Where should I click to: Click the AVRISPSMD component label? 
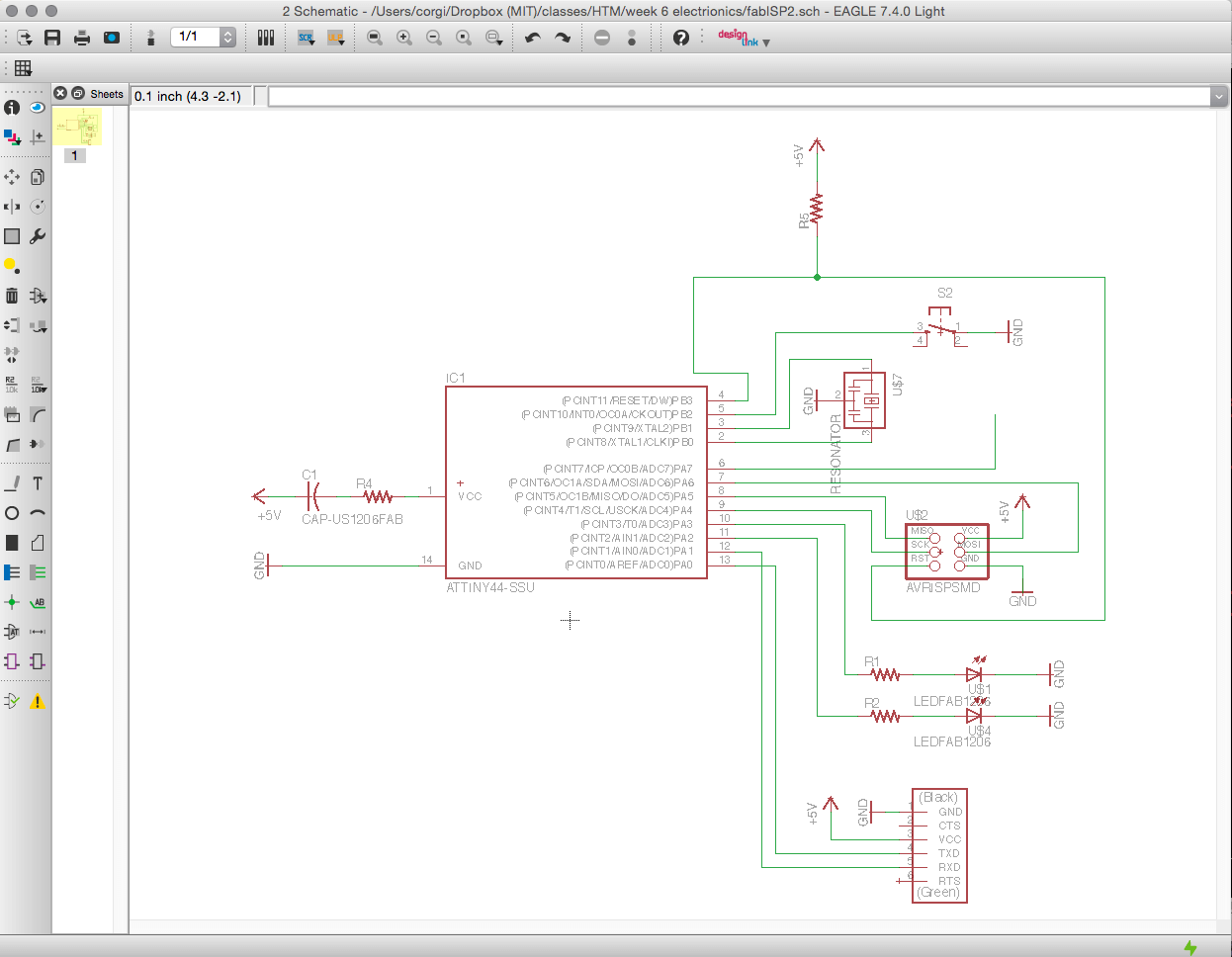point(943,587)
